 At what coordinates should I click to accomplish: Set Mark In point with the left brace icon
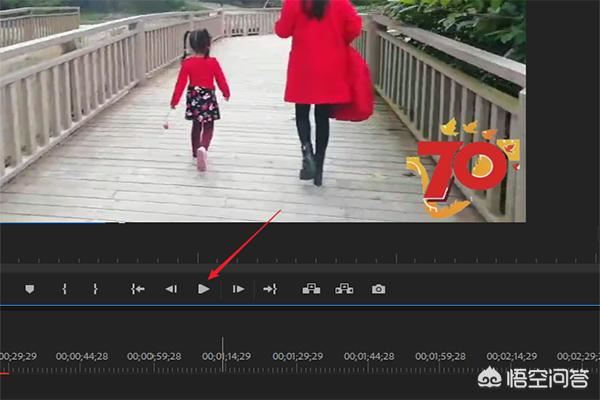(64, 289)
